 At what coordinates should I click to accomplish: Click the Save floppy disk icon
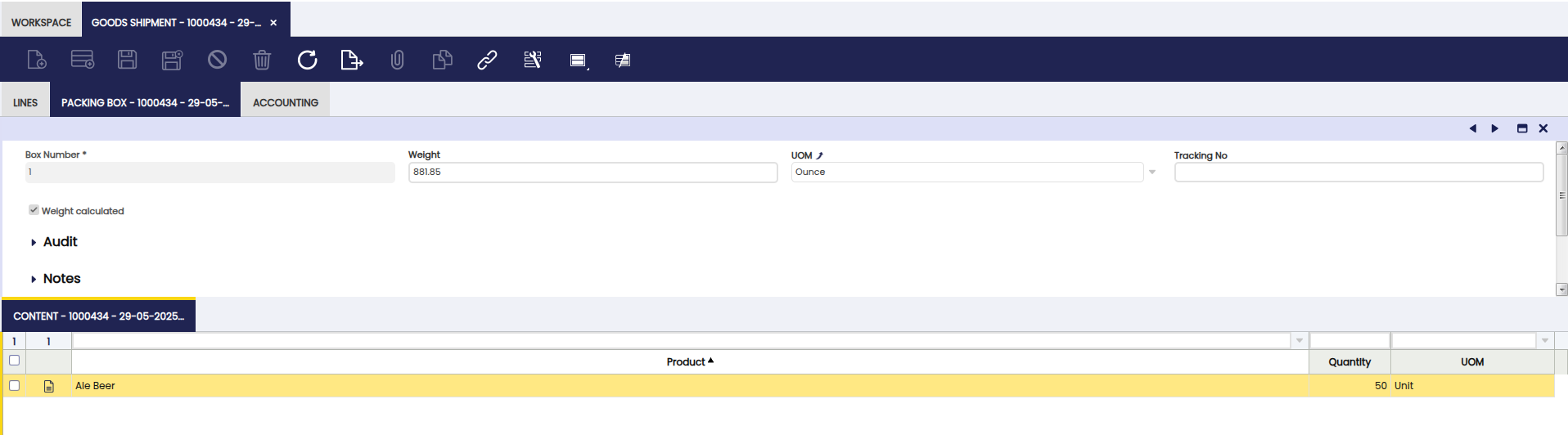coord(127,60)
